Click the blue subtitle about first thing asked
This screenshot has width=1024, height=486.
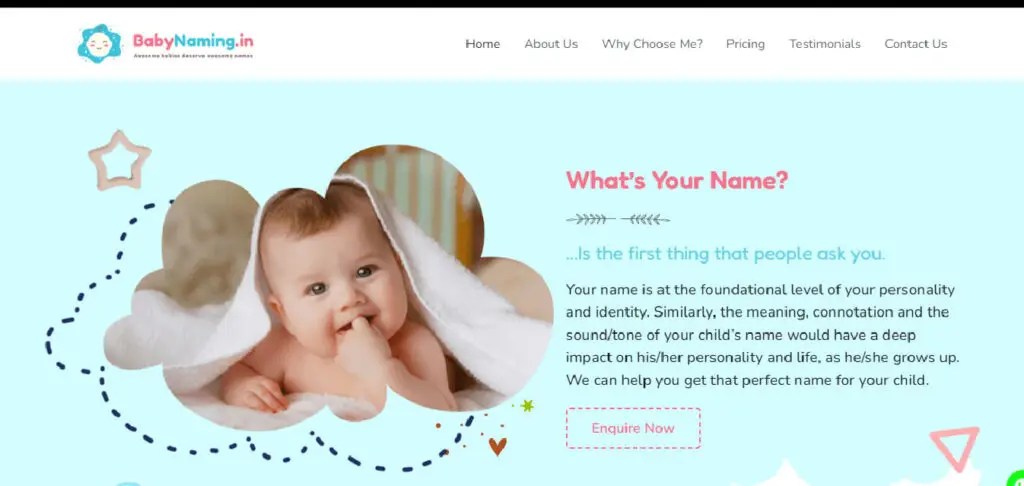(725, 254)
